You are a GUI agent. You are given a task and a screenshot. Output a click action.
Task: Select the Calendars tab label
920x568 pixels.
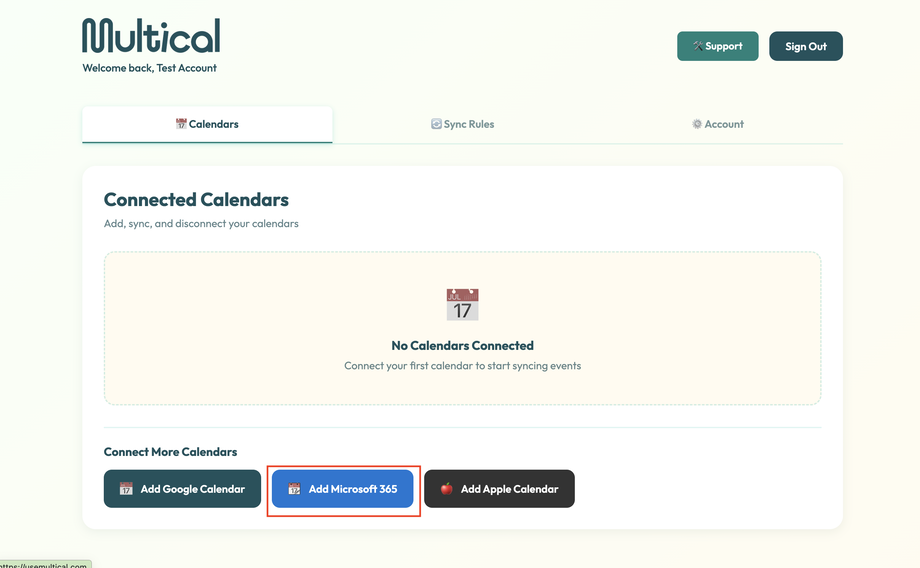[x=214, y=124]
